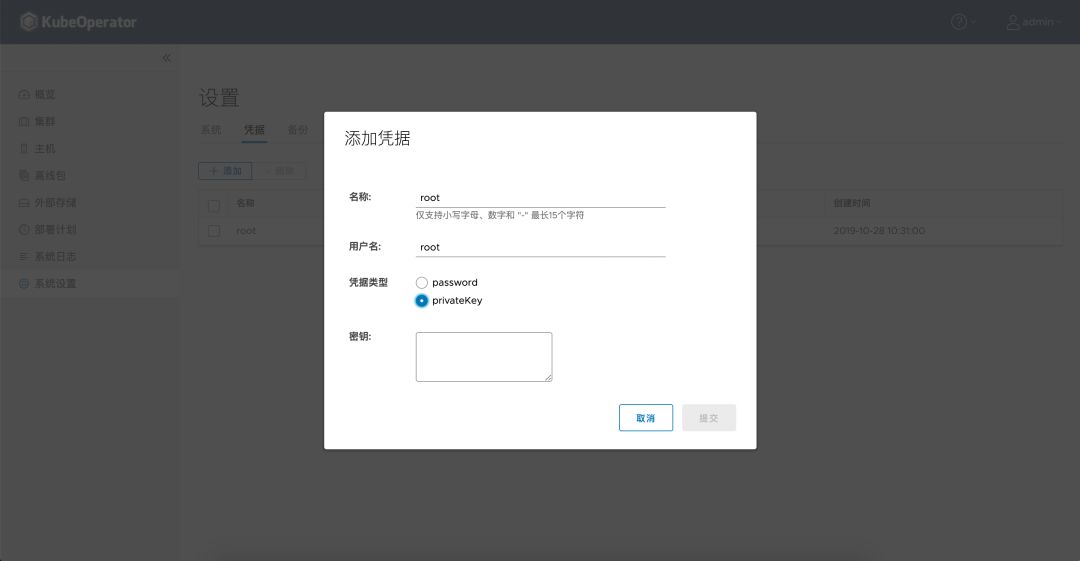Click the 2019-10-28 10:31:00 timestamp cell
Viewport: 1080px width, 561px height.
point(879,231)
